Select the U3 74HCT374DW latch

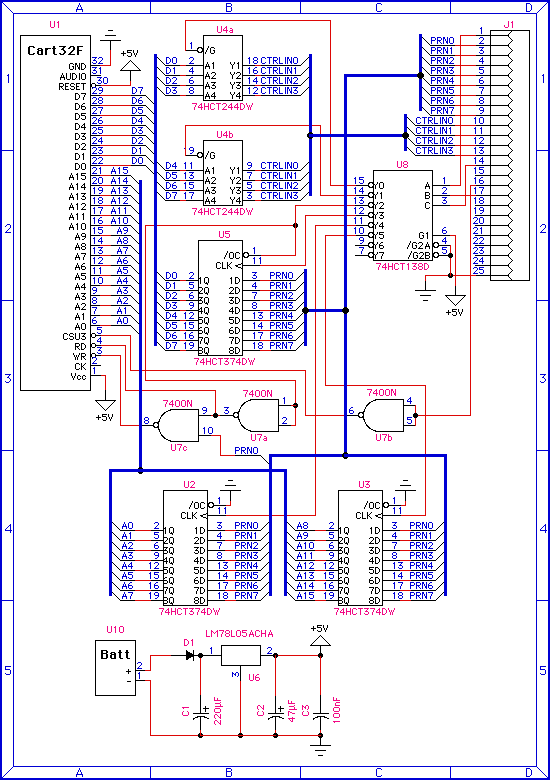pos(360,548)
